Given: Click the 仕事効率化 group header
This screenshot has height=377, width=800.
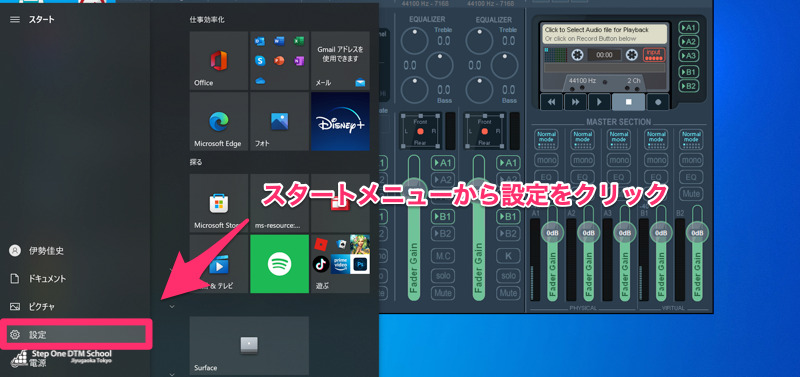Looking at the screenshot, I should point(207,20).
